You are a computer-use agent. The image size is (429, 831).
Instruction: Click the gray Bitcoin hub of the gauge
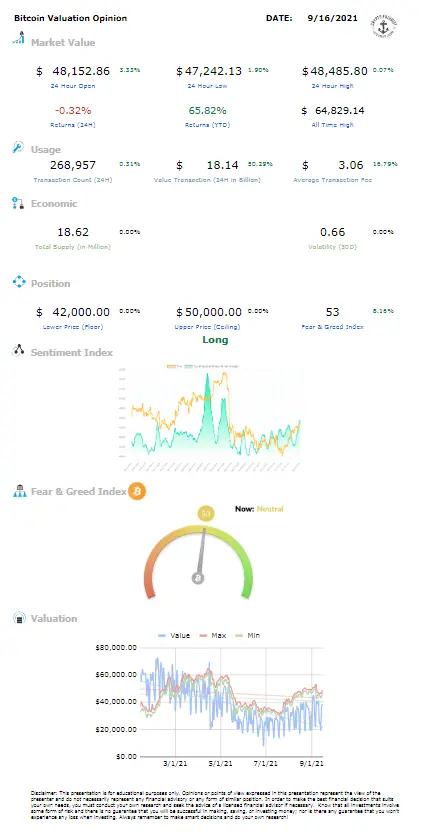[x=198, y=578]
